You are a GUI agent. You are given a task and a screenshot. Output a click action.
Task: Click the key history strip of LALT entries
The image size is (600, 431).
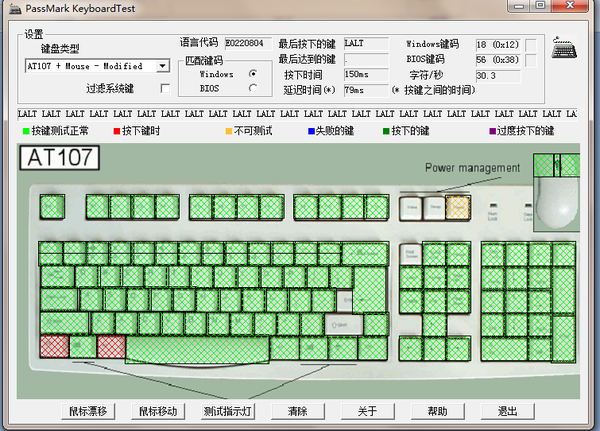297,114
